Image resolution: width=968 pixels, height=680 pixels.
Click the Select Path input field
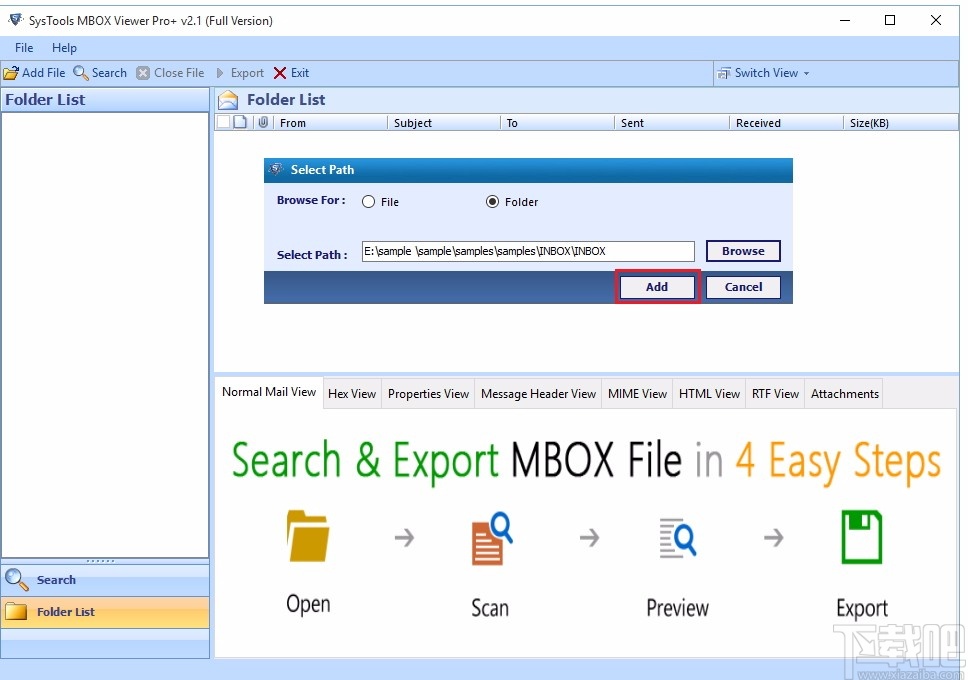pyautogui.click(x=527, y=251)
